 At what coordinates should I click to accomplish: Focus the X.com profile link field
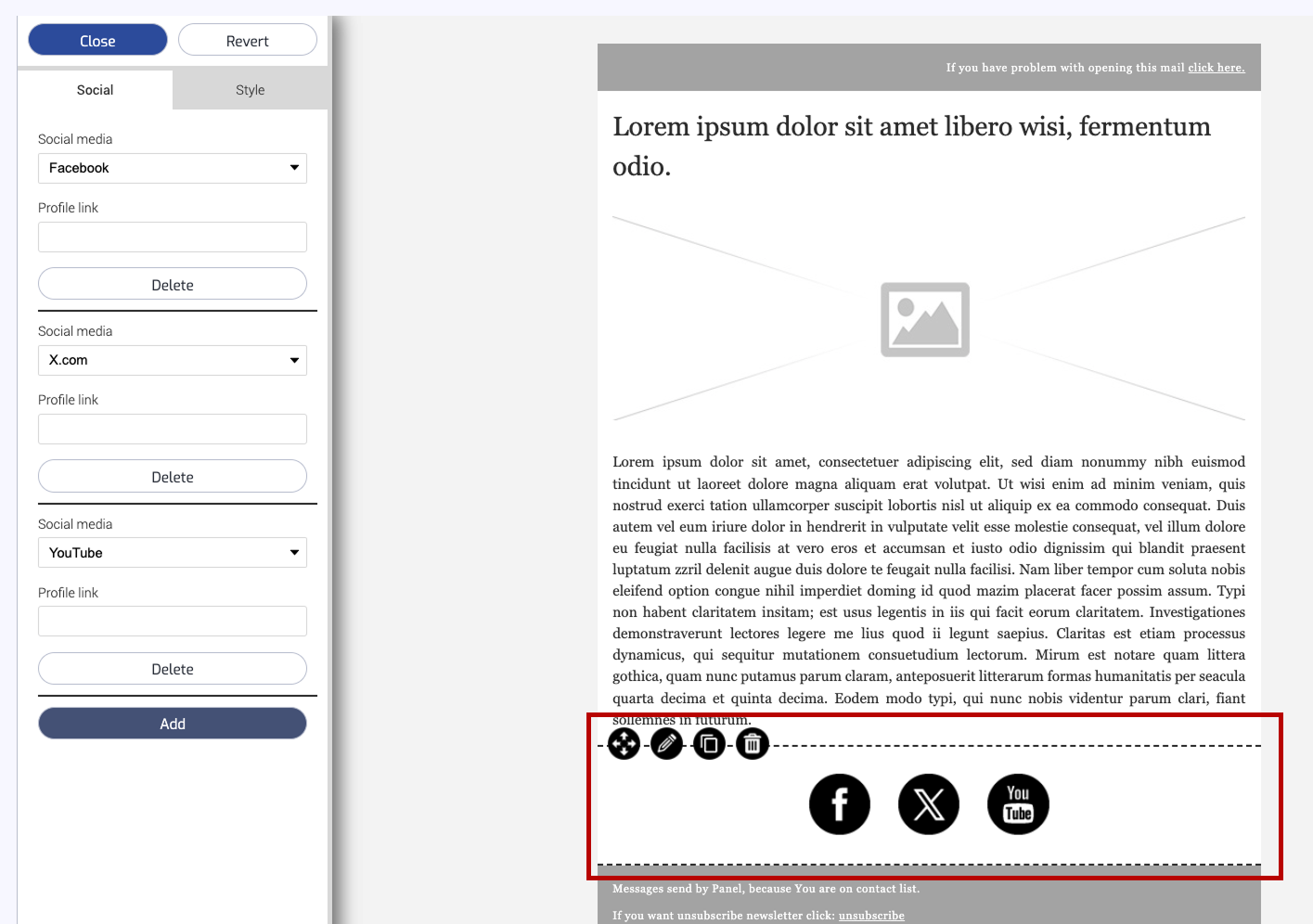coord(173,429)
